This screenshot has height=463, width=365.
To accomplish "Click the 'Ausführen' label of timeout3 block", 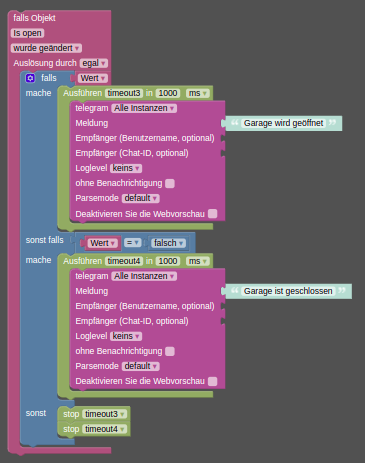I will [x=82, y=93].
